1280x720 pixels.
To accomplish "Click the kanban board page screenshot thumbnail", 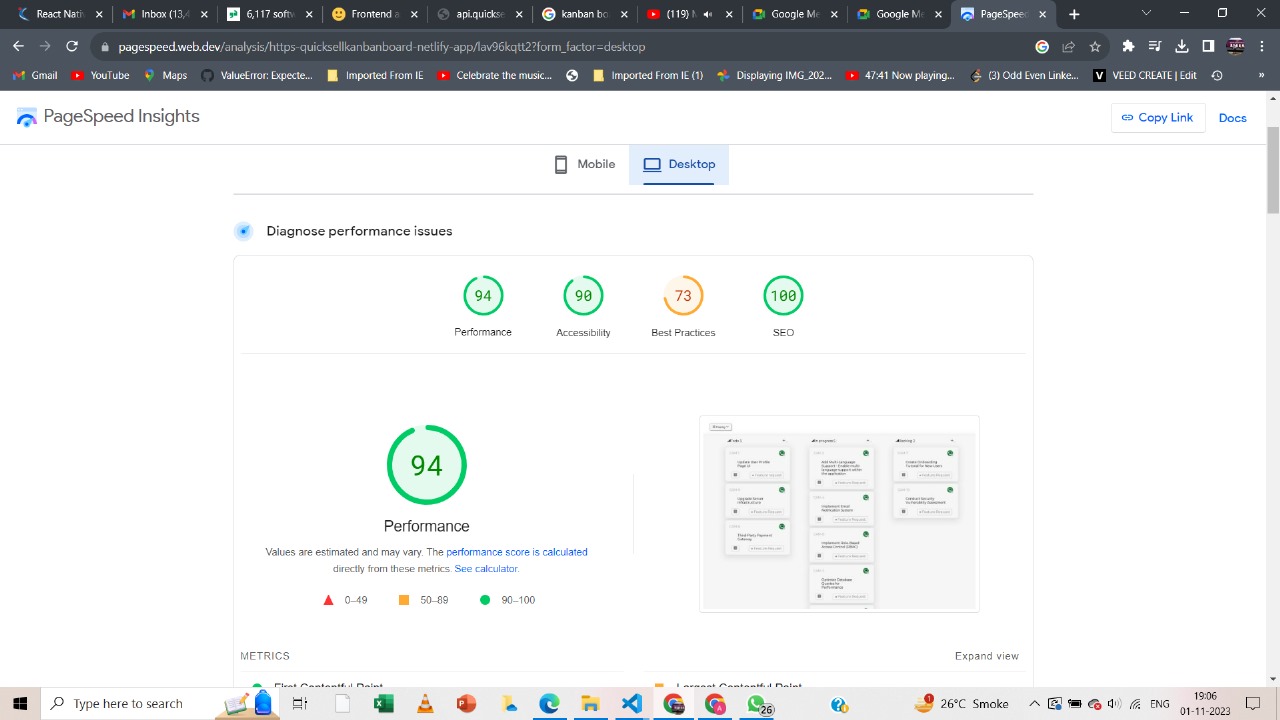I will coord(839,513).
